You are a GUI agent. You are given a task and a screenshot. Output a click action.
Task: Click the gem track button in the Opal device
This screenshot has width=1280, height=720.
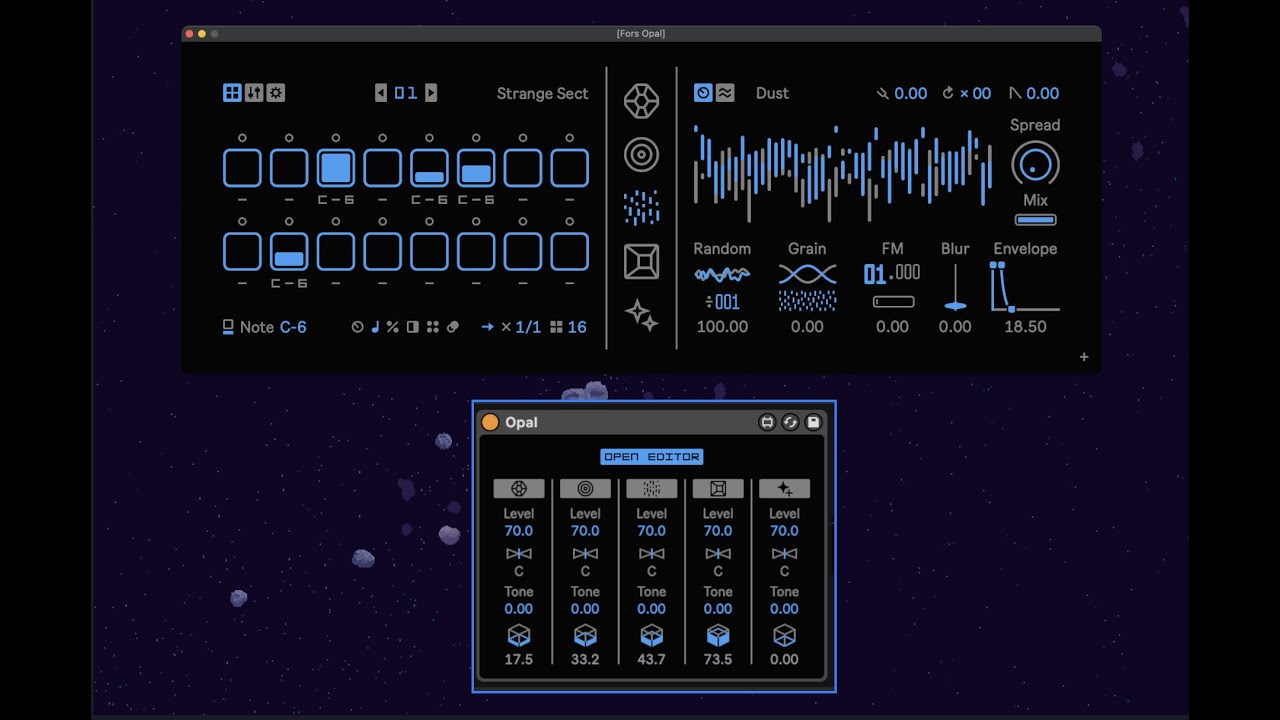pos(519,489)
